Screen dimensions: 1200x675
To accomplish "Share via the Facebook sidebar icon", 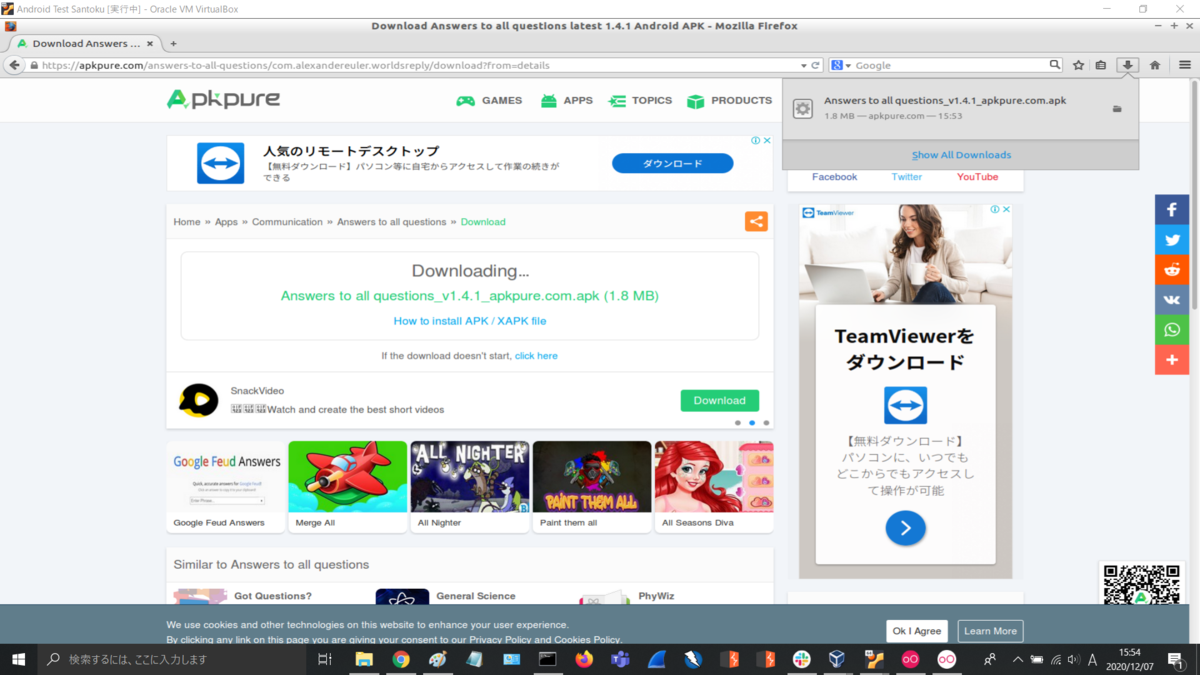I will pyautogui.click(x=1172, y=210).
